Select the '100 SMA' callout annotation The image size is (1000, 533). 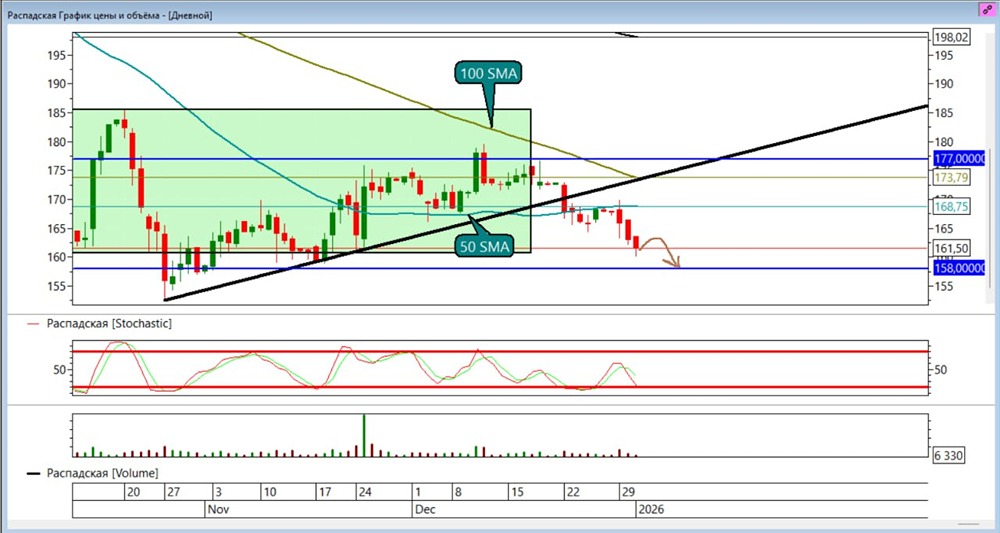487,74
